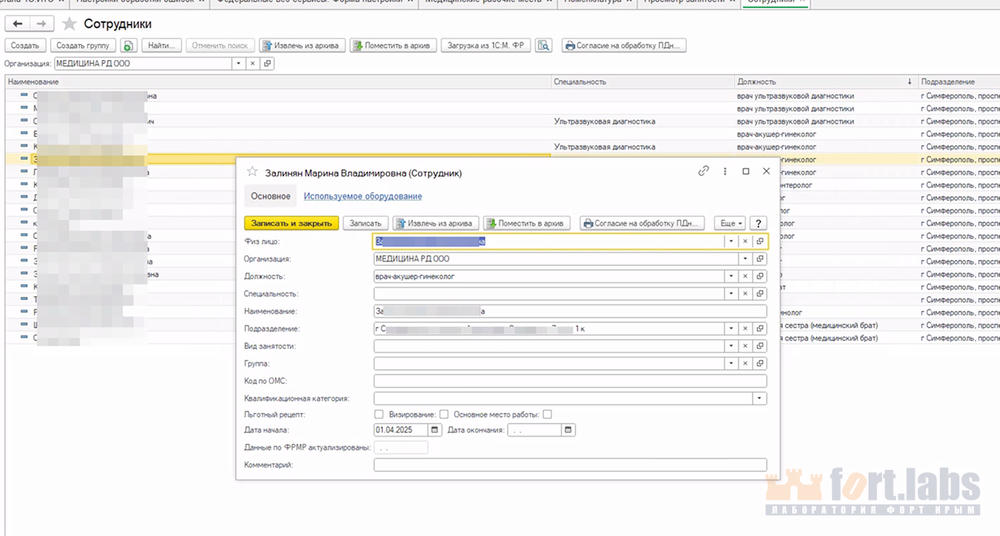Check Основное место работы checkbox
This screenshot has width=1000, height=536.
(547, 414)
